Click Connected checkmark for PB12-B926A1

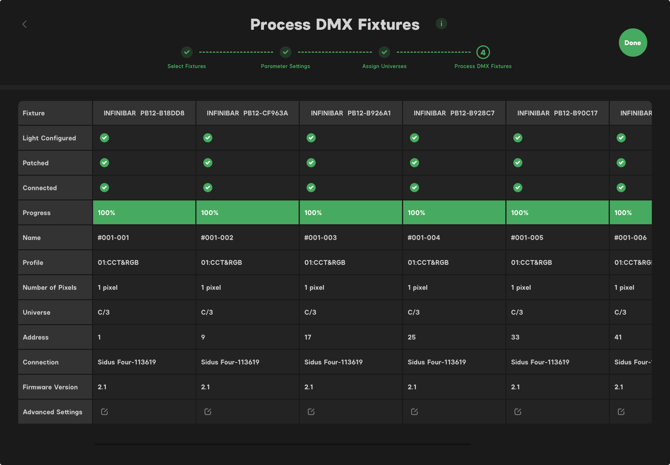(311, 187)
